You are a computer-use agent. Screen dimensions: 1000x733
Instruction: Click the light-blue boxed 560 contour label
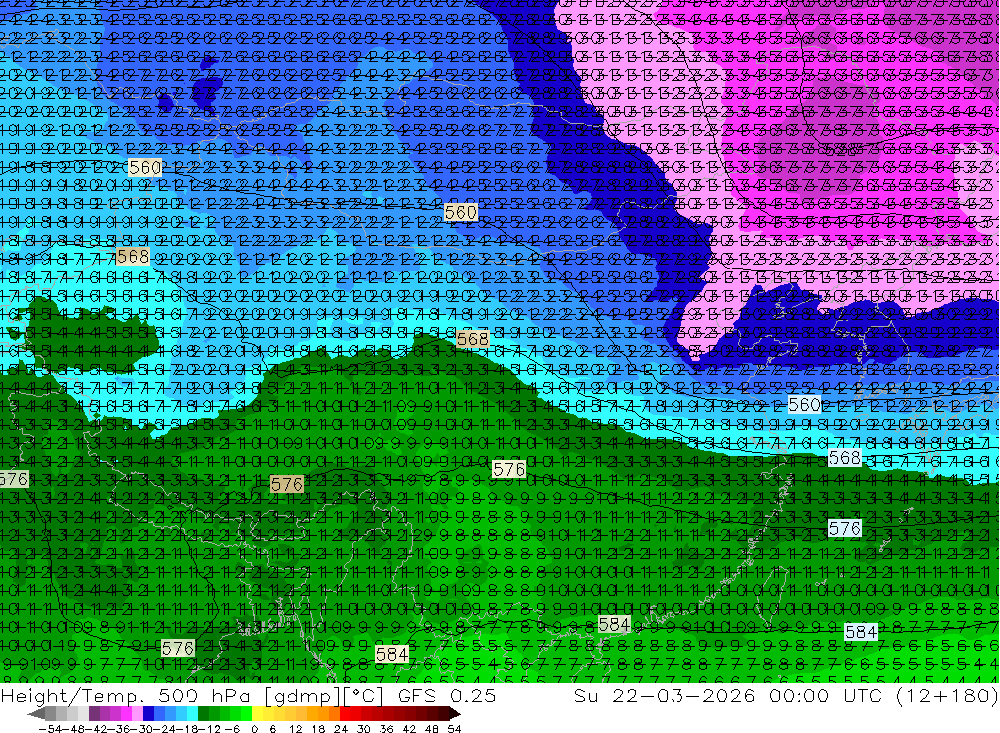coord(804,404)
